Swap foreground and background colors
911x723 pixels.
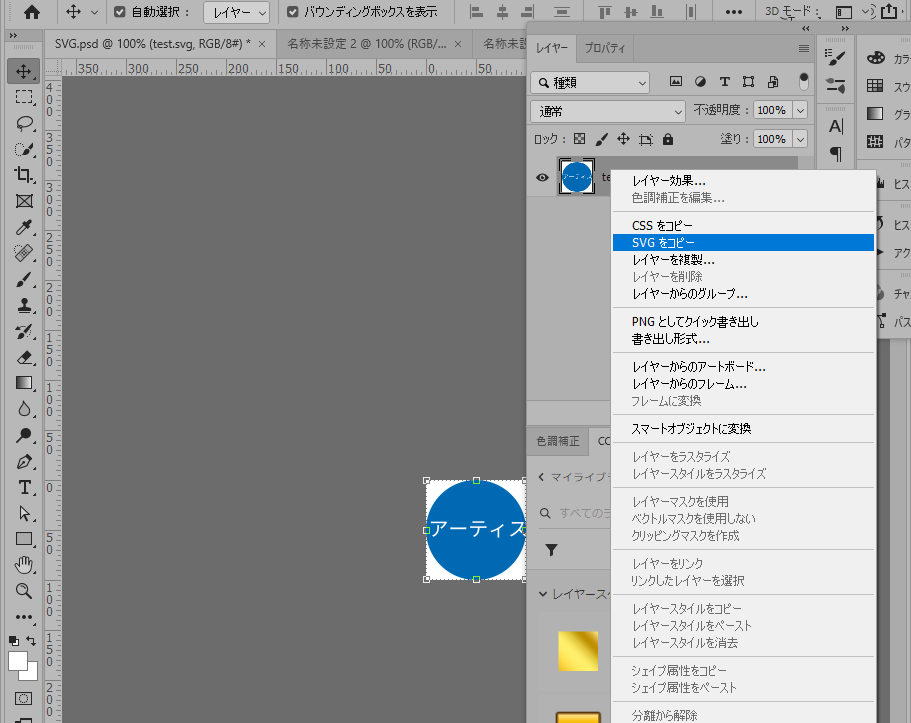[31, 640]
